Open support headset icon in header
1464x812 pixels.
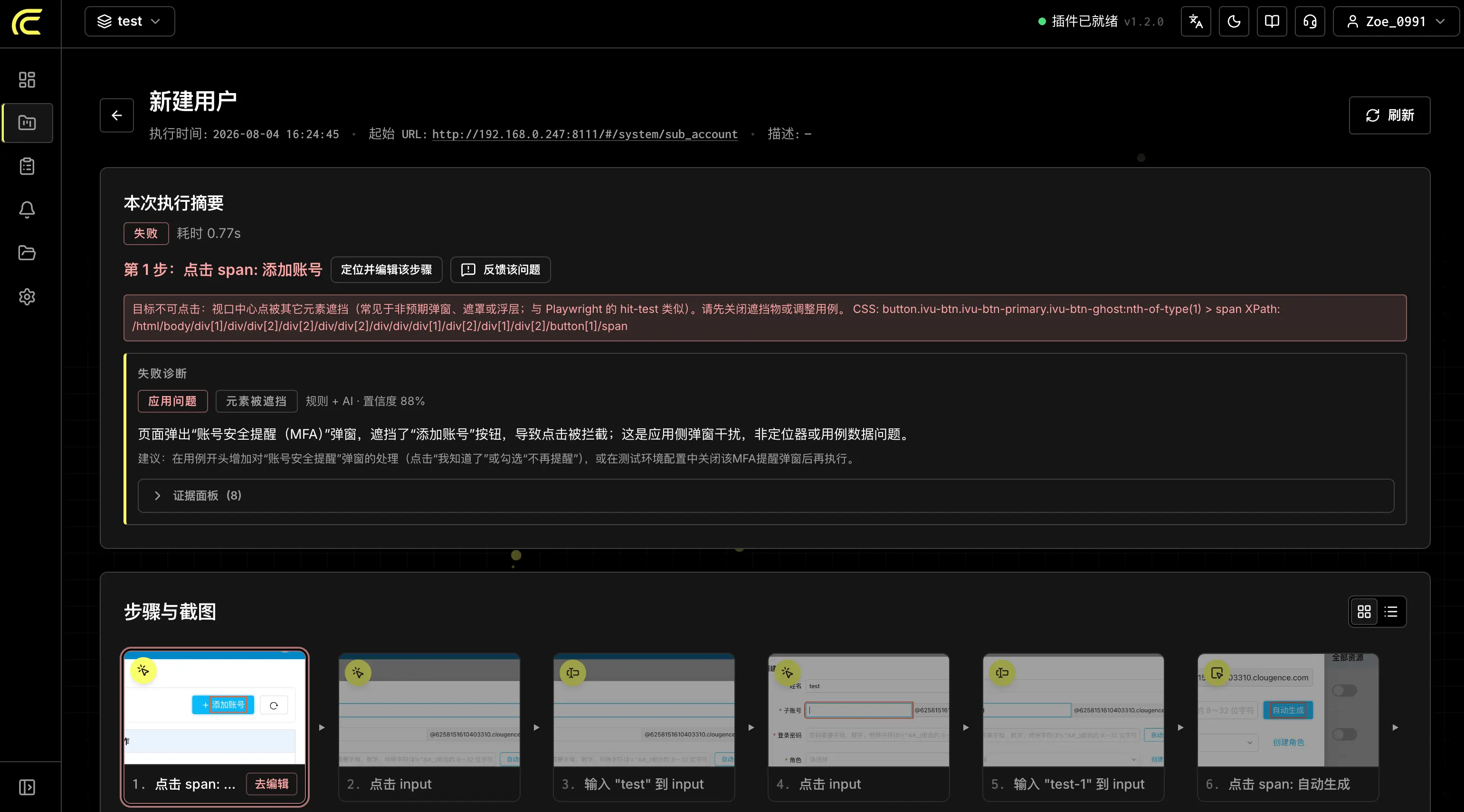[x=1310, y=21]
